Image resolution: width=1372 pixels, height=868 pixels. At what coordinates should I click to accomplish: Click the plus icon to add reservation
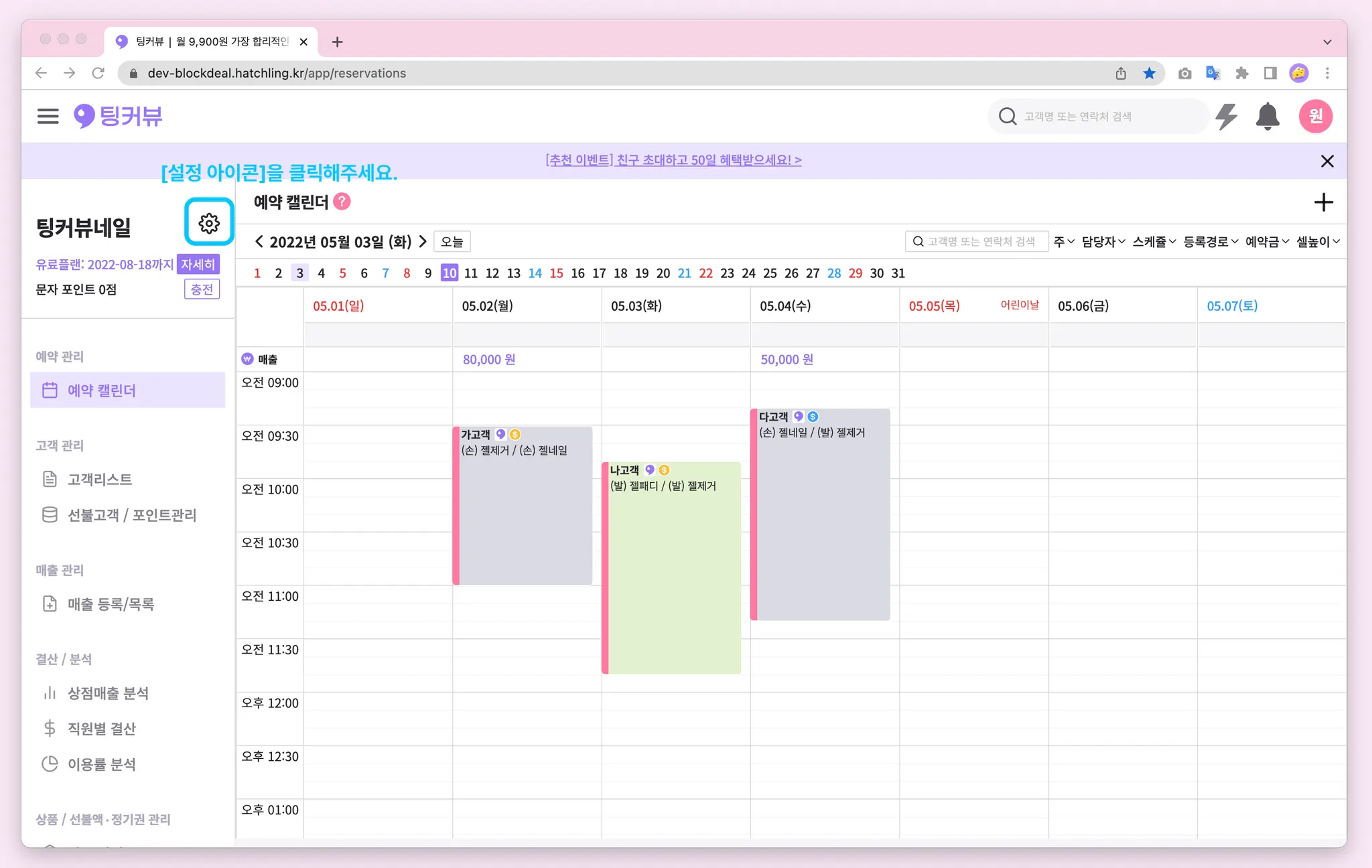[x=1323, y=202]
